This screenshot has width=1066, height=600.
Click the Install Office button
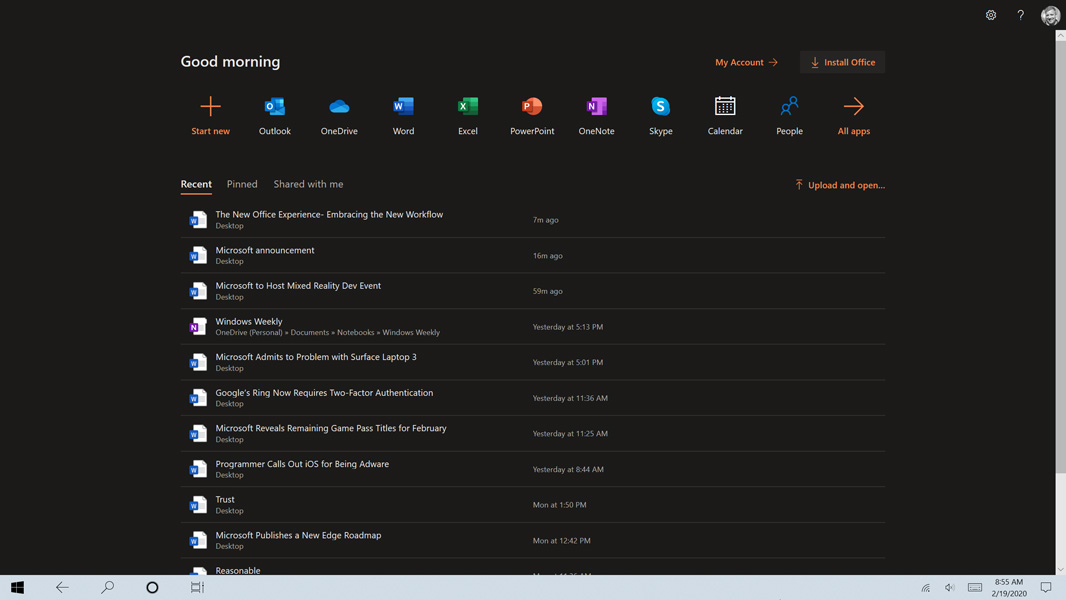coord(842,62)
